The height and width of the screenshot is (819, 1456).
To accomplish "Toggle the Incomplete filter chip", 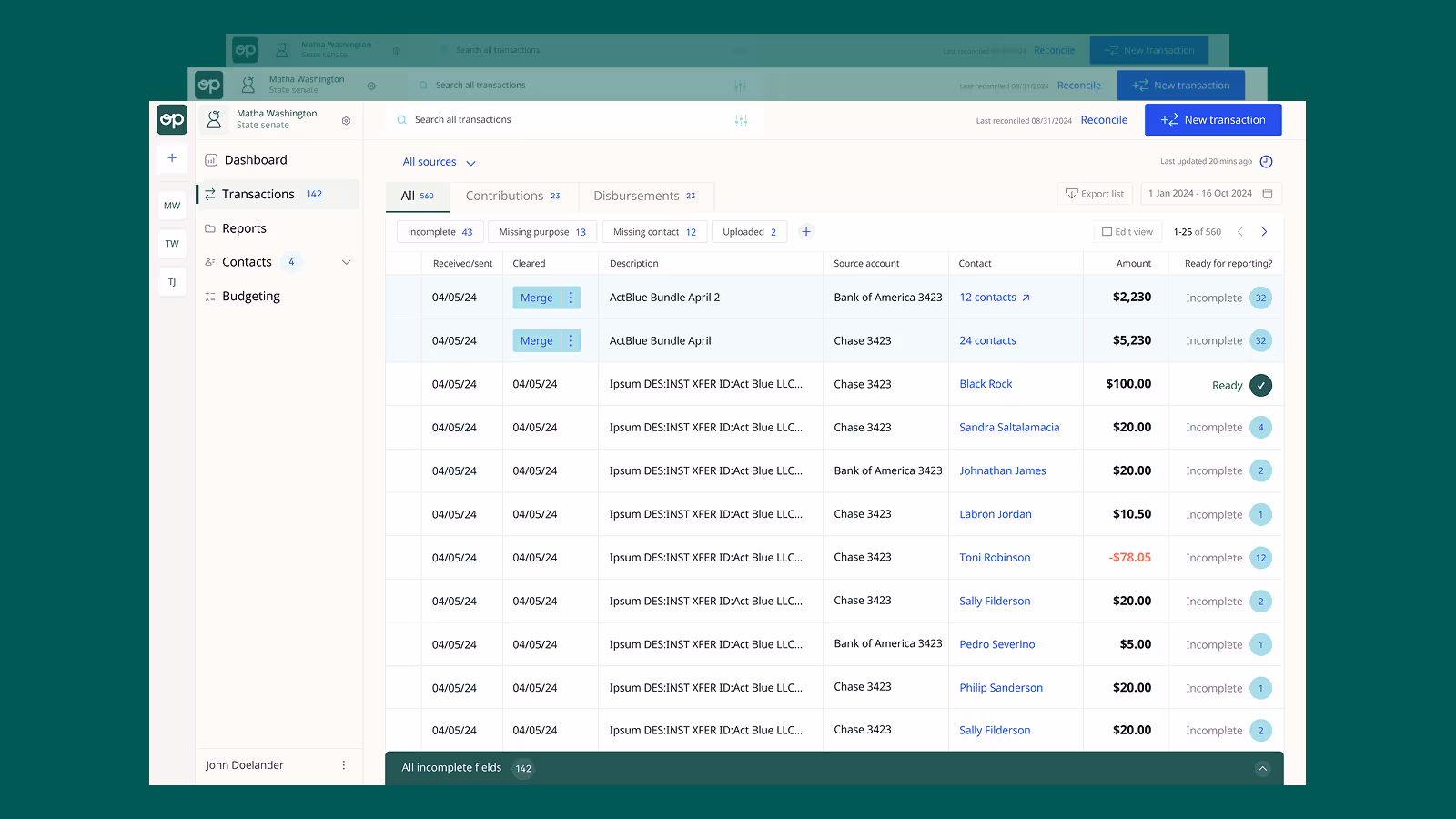I will pyautogui.click(x=440, y=232).
